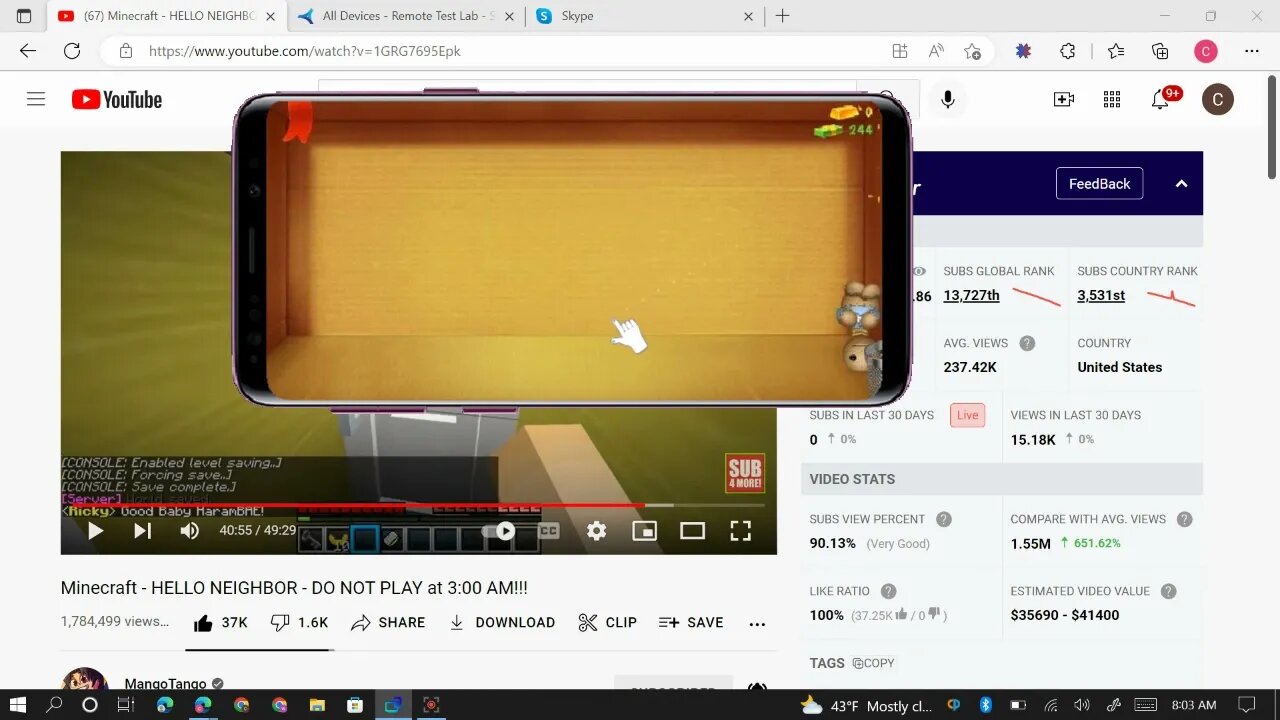Open the SUBS COUNTRY RANK 3,531st link
Viewport: 1280px width, 720px height.
coord(1101,295)
